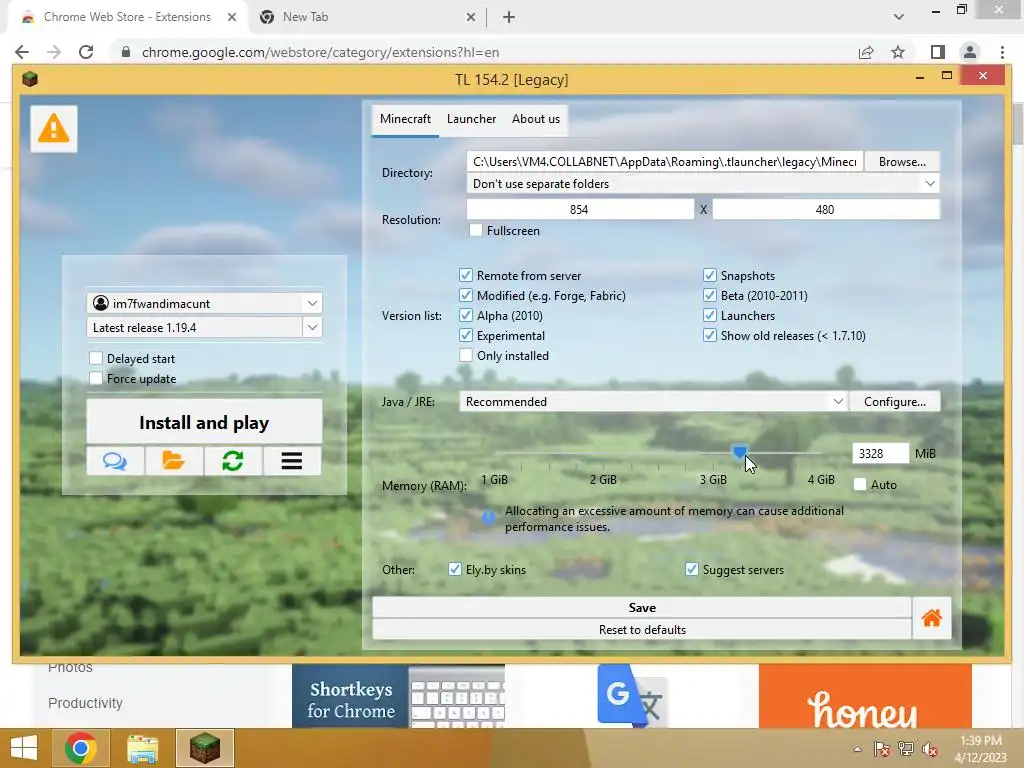
Task: Check Delayed start option
Action: point(96,359)
